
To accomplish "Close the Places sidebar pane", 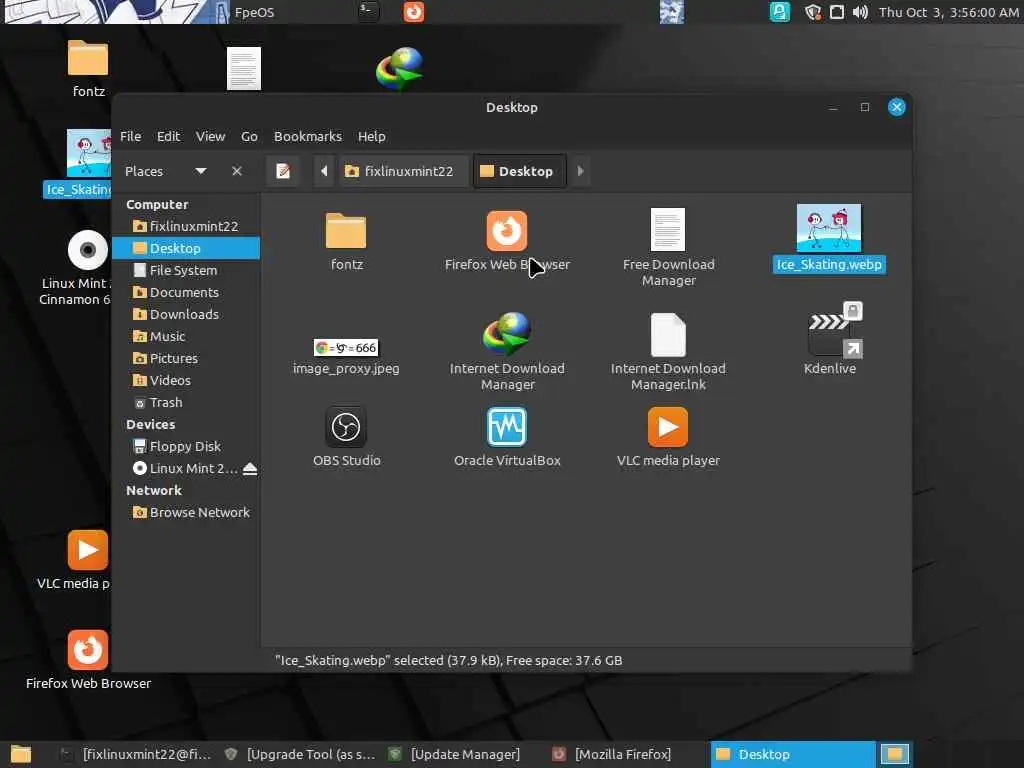I will coord(237,171).
